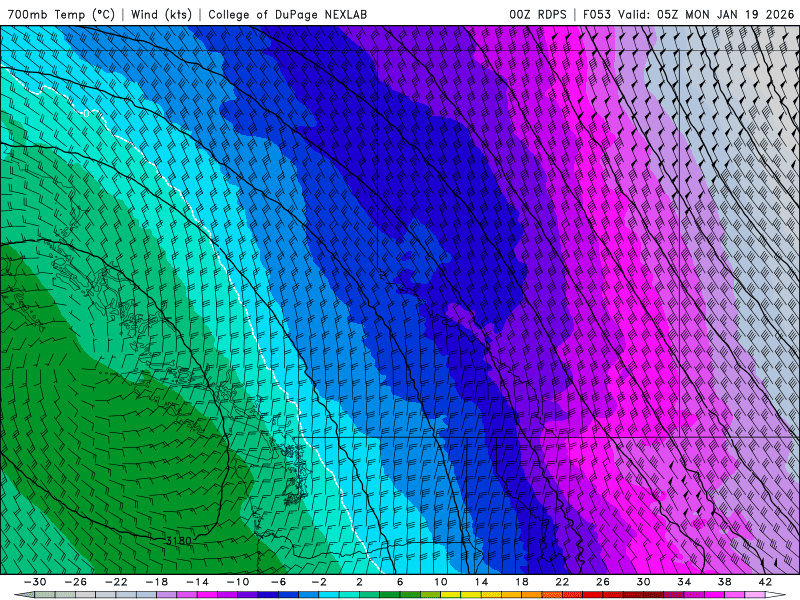Viewport: 800px width, 600px height.
Task: Click the "−6" colorbar tick label
Action: pyautogui.click(x=279, y=582)
